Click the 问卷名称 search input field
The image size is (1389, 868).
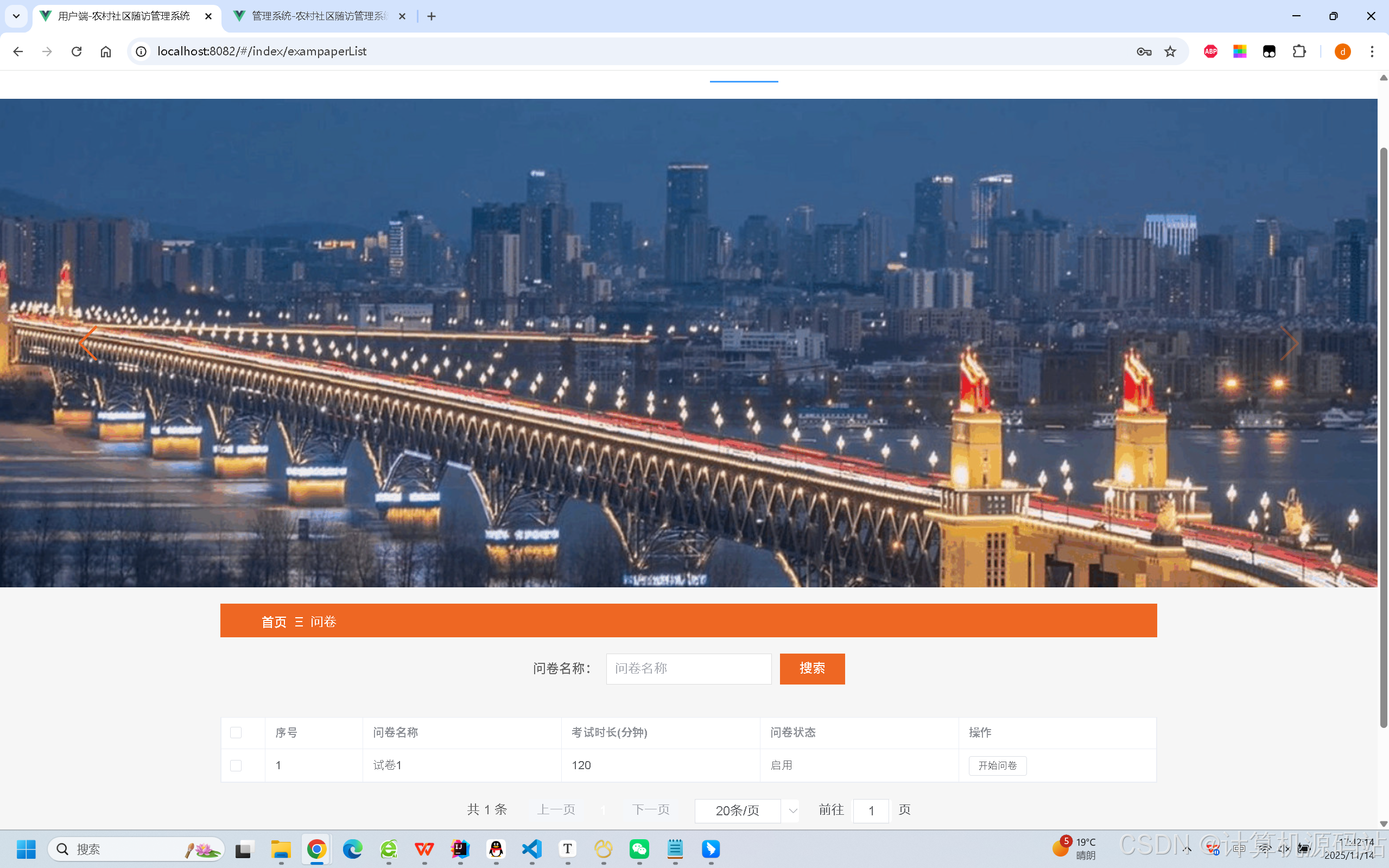689,668
